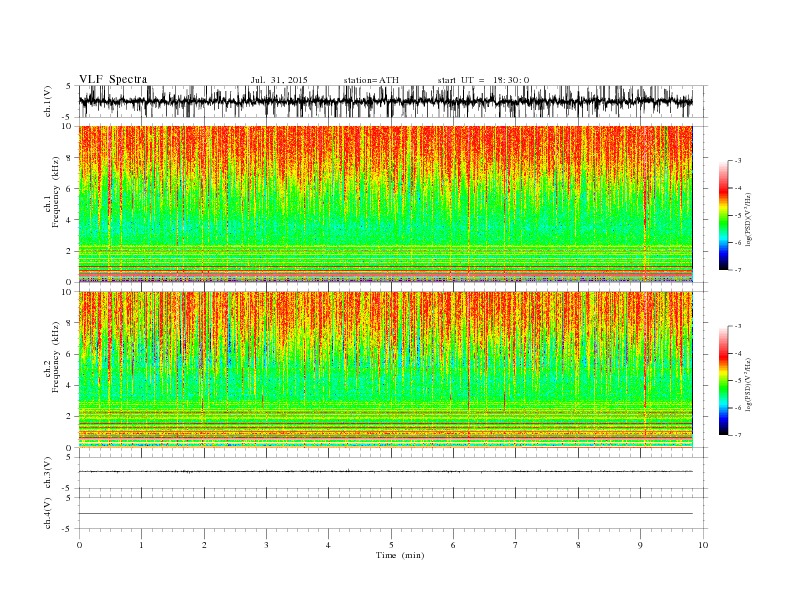Click the ch.1 spectrogram colorbar
Image resolution: width=792 pixels, height=612 pixels.
coord(723,215)
